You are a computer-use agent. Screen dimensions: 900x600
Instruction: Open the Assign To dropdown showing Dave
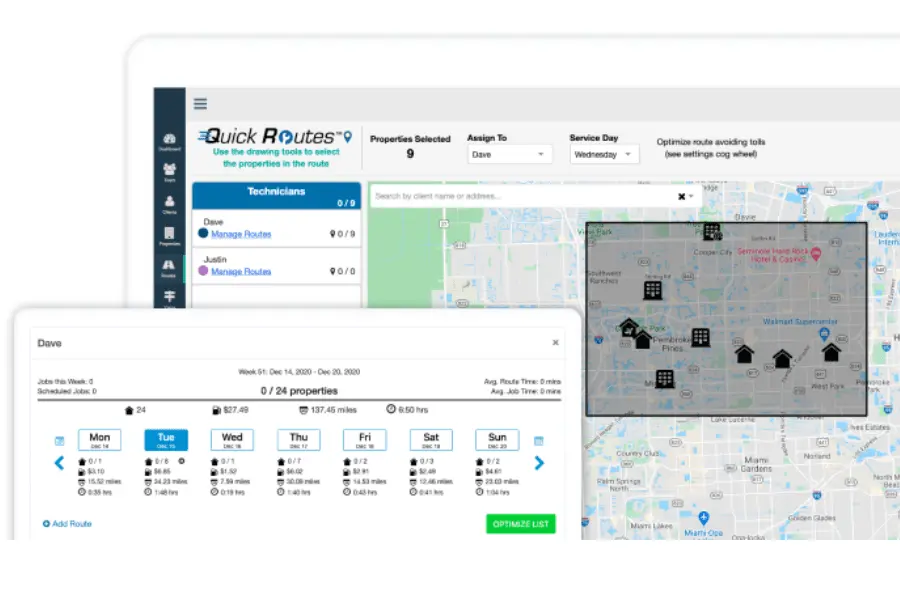point(509,154)
